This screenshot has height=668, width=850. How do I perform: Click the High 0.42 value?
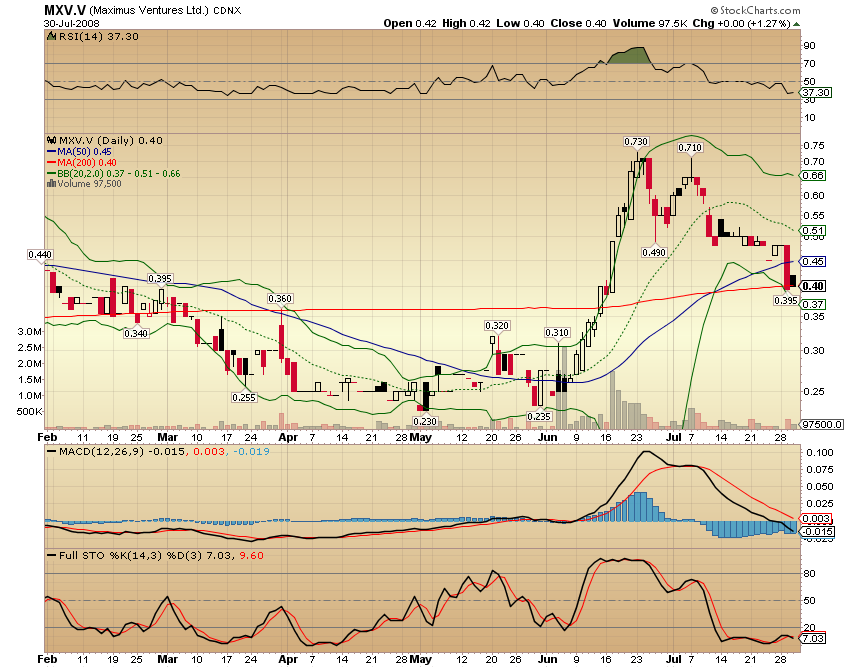466,23
